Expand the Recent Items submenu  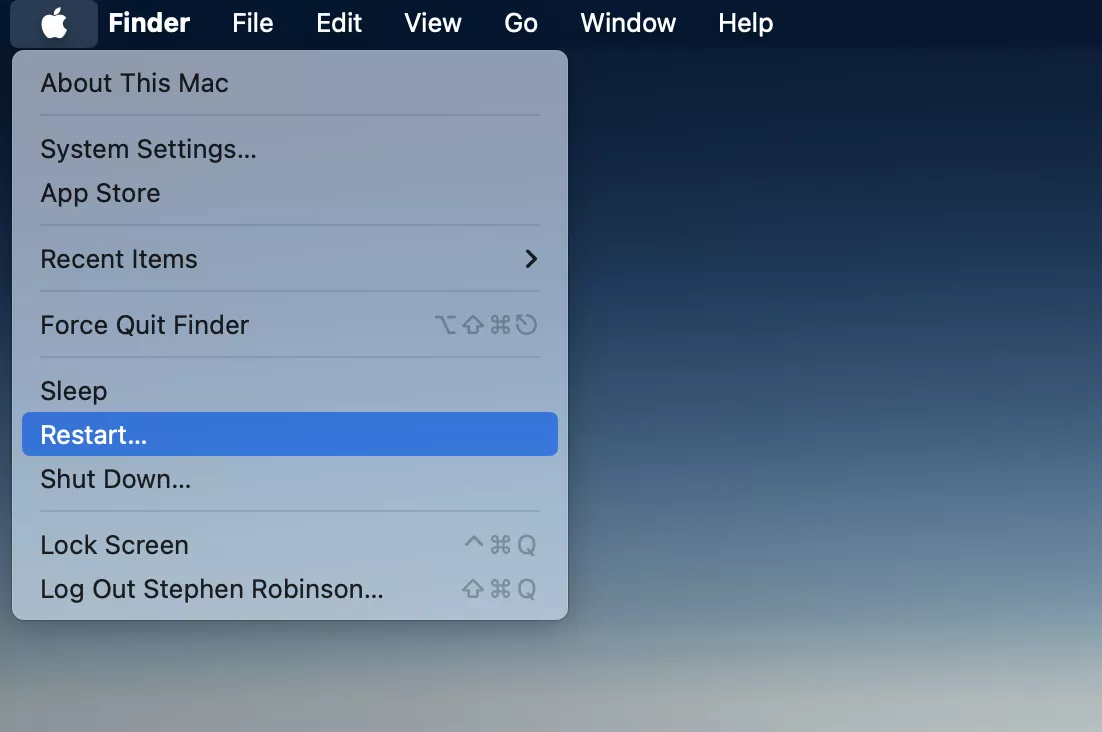tap(290, 259)
